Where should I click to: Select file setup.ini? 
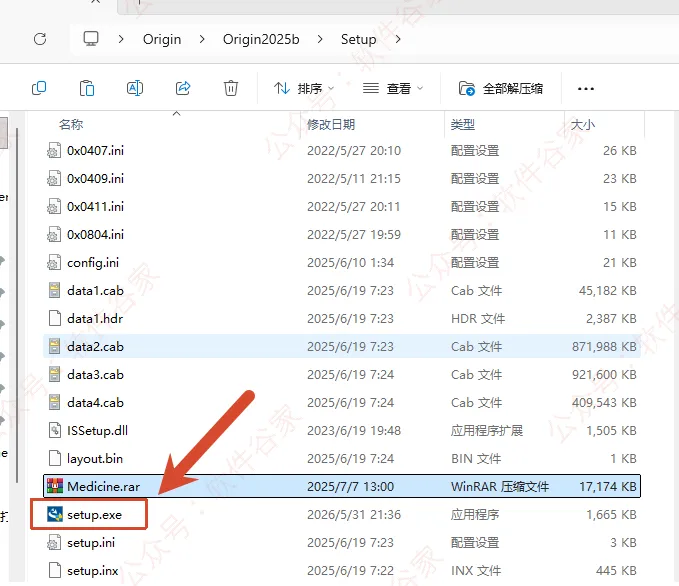click(342, 543)
